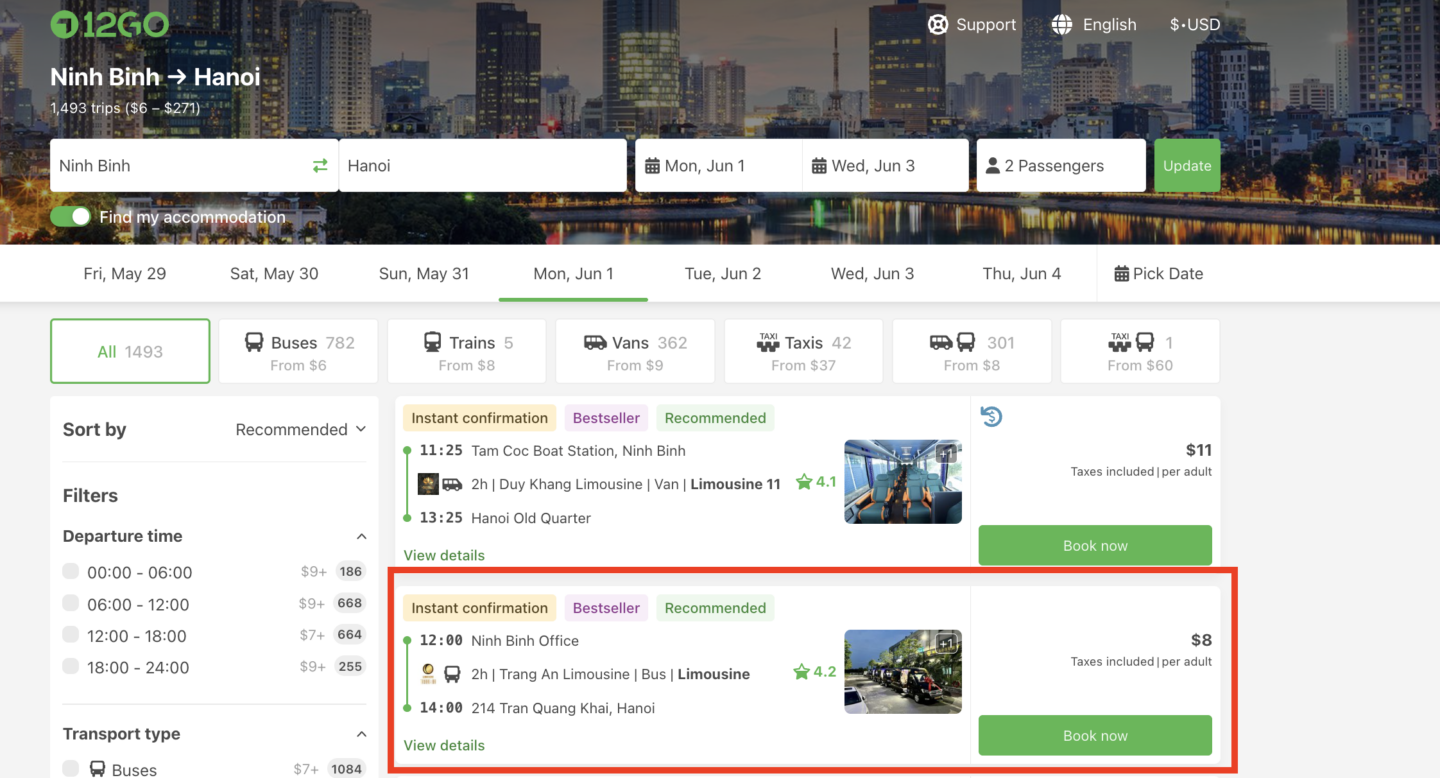Click the bus icon in the Trang An row
This screenshot has height=778, width=1440.
(x=452, y=674)
